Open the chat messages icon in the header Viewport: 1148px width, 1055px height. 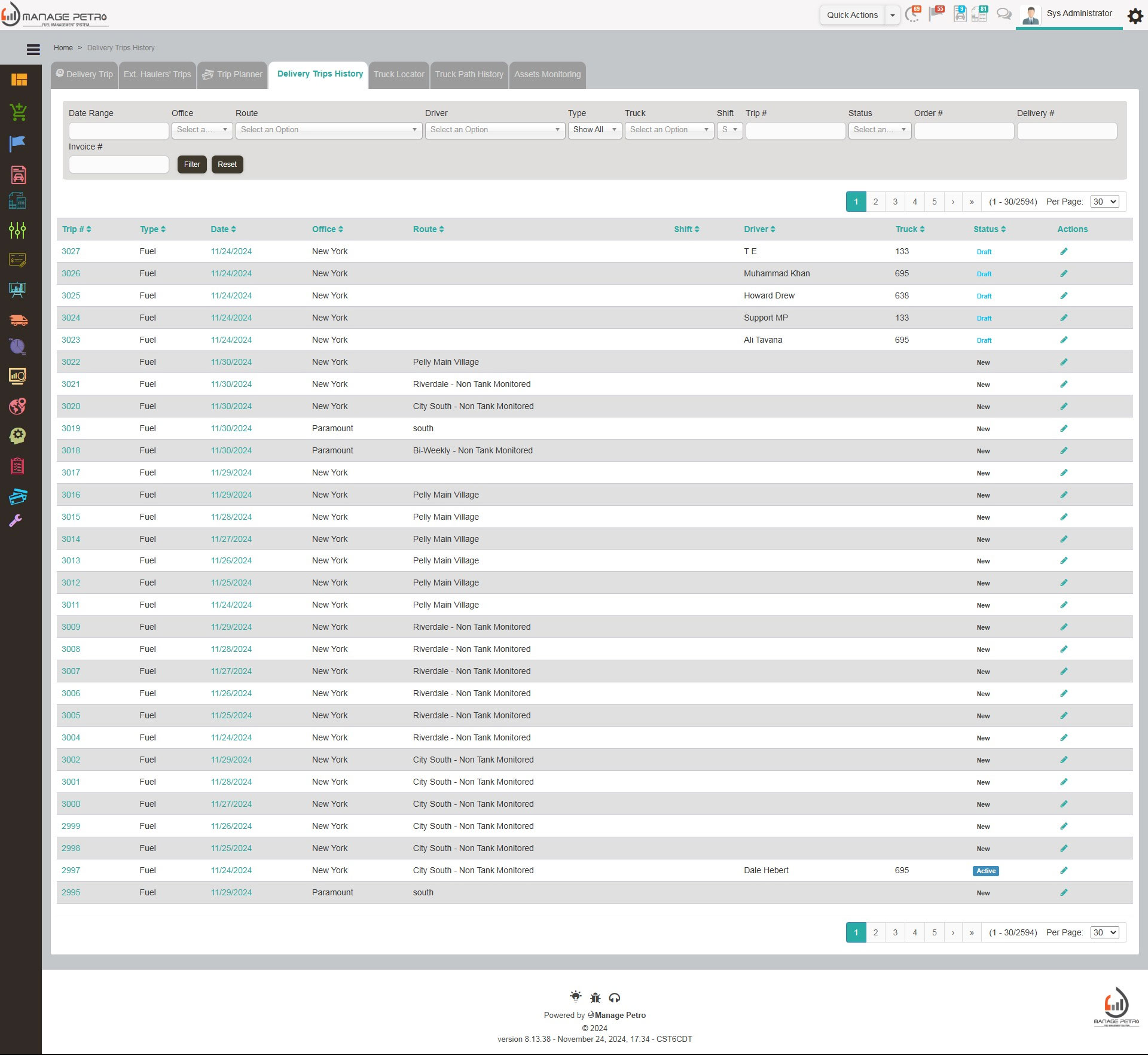pos(1004,13)
